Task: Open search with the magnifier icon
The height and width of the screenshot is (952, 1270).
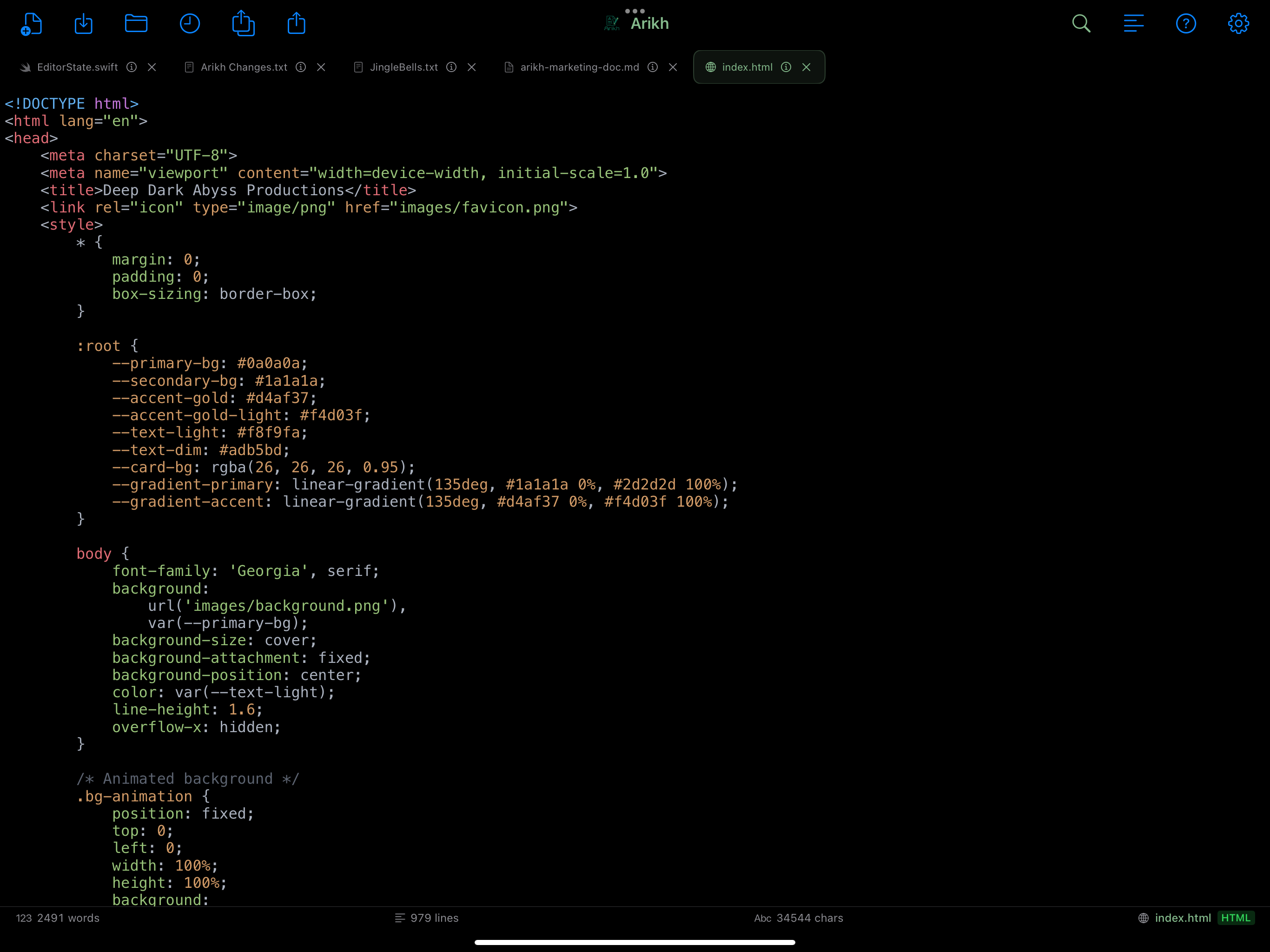Action: pos(1081,24)
